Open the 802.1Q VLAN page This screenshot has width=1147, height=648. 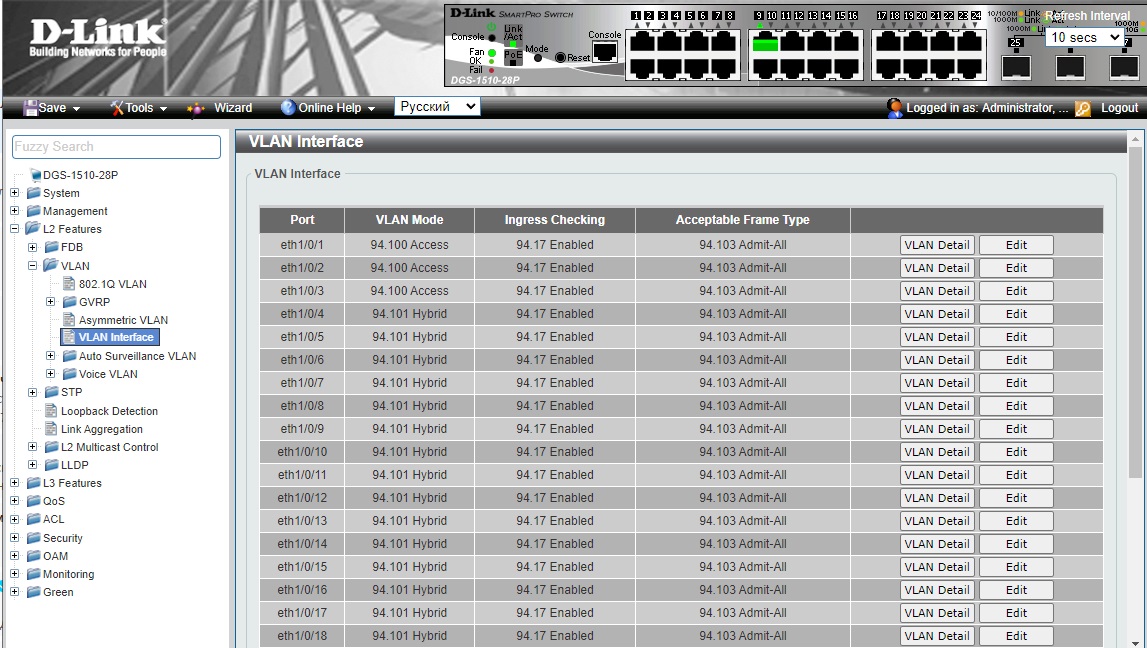[112, 284]
